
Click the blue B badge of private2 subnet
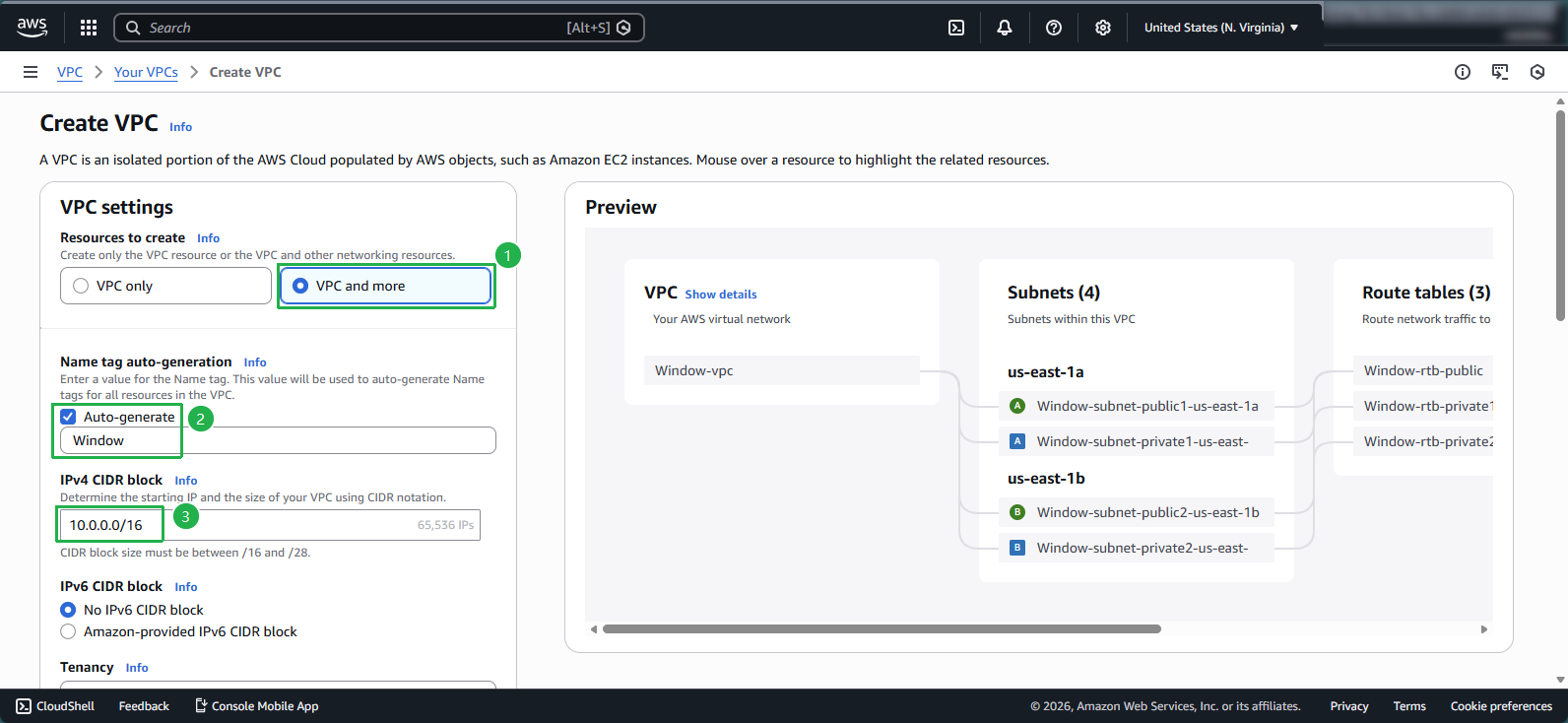click(x=1017, y=548)
